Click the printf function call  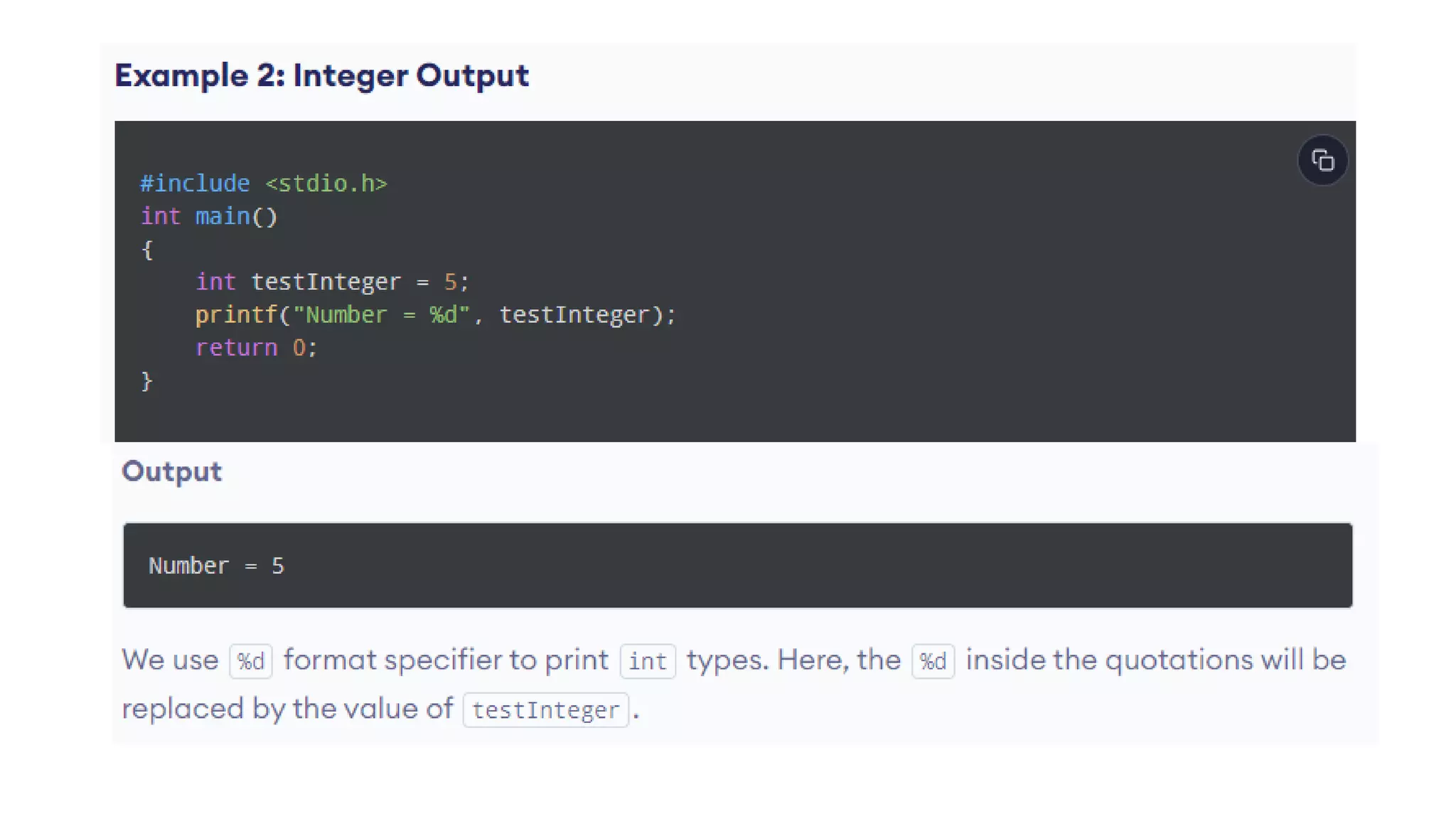[x=236, y=315]
